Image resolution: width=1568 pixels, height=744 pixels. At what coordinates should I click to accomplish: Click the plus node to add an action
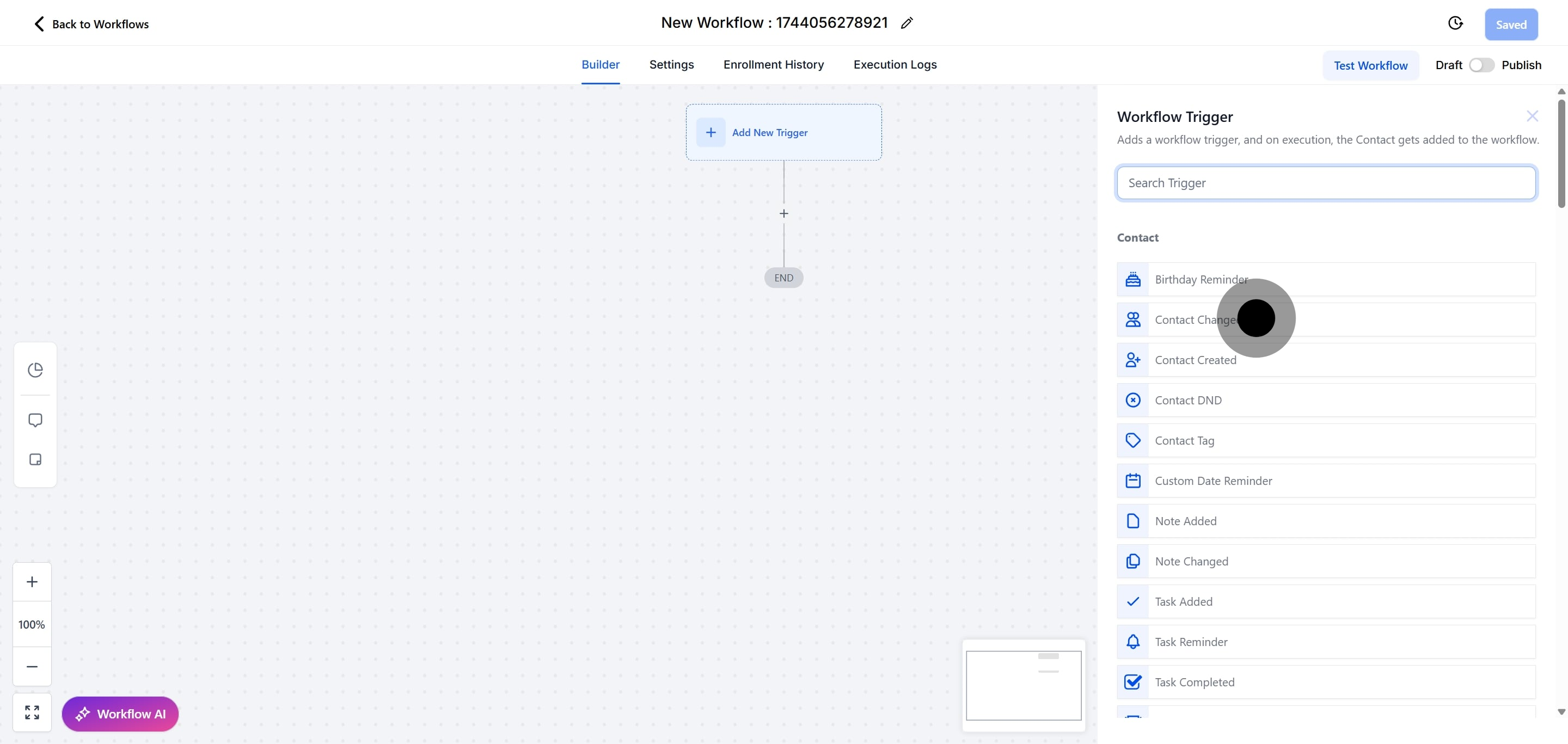click(x=783, y=213)
